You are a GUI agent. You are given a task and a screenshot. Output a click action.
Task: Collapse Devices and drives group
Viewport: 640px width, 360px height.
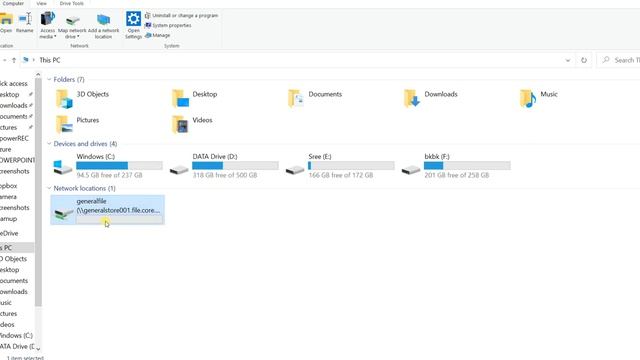(x=49, y=144)
